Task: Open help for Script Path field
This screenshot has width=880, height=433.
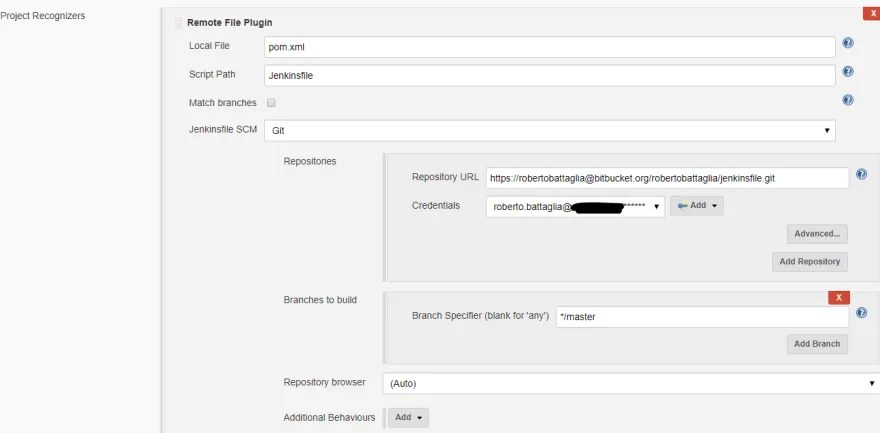Action: pos(847,72)
